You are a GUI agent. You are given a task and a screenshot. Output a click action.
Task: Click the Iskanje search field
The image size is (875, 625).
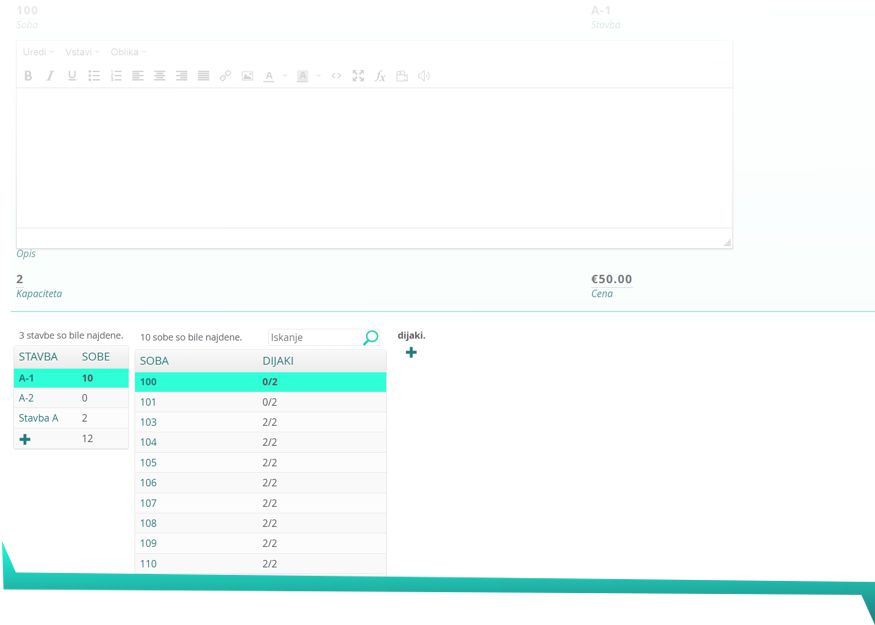(313, 338)
